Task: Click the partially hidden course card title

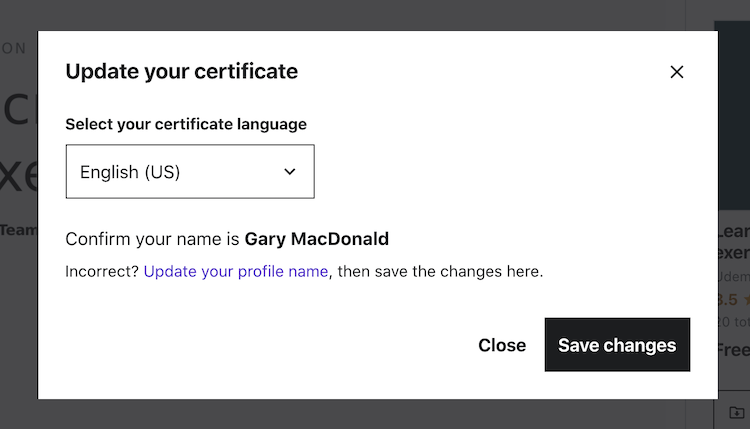Action: point(733,240)
